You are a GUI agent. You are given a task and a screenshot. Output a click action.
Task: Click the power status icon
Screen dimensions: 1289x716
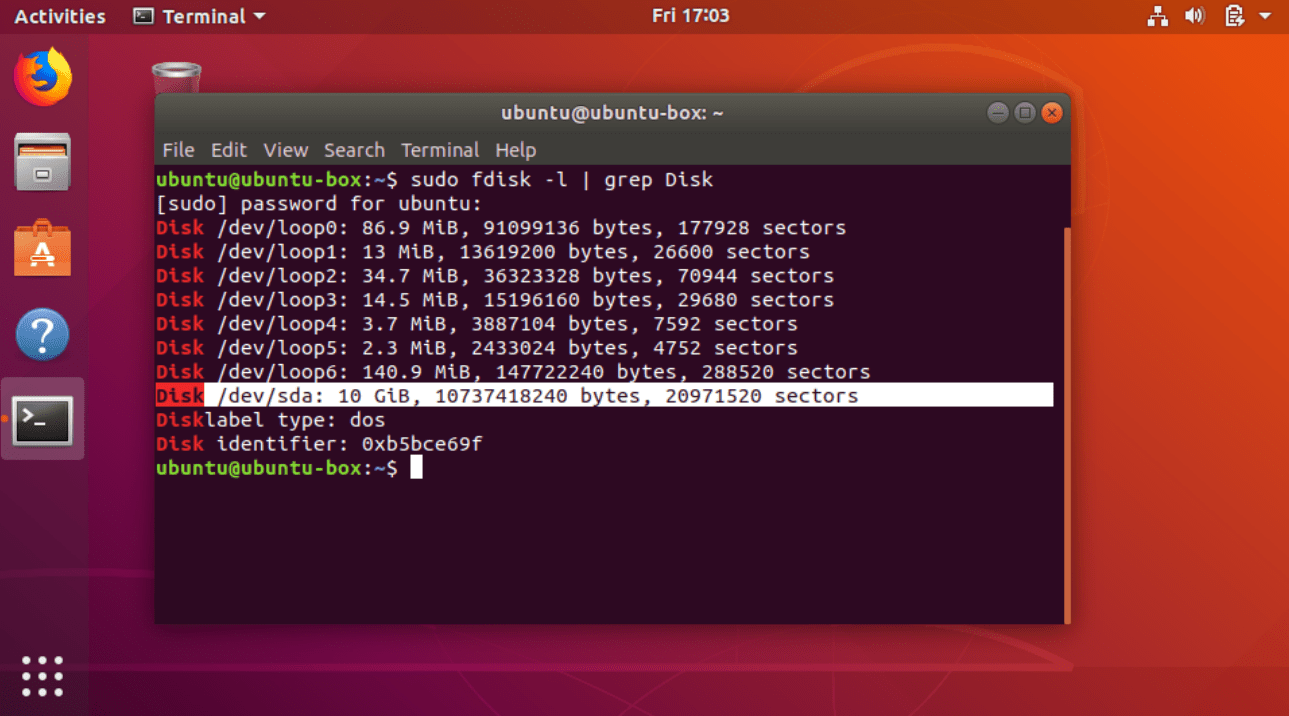(x=1234, y=16)
